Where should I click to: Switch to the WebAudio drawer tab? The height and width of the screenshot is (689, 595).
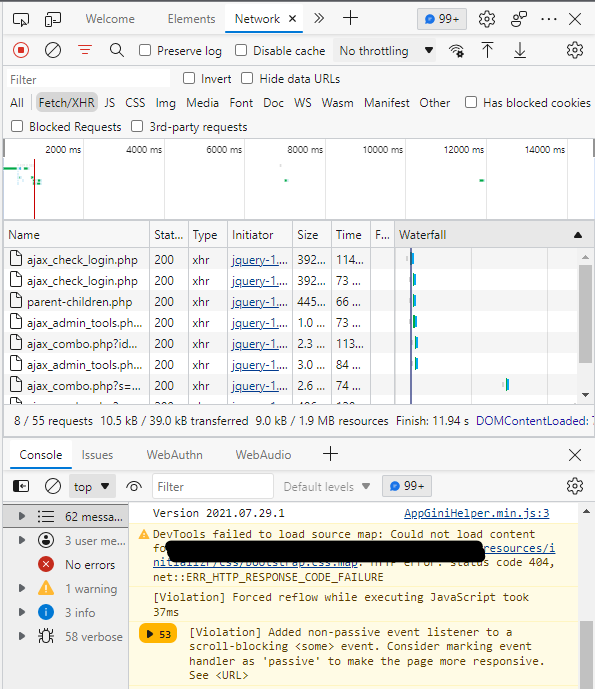click(x=263, y=455)
